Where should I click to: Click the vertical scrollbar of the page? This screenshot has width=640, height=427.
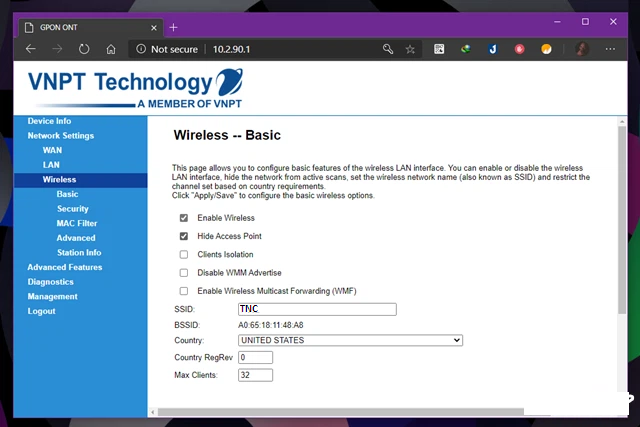click(622, 220)
